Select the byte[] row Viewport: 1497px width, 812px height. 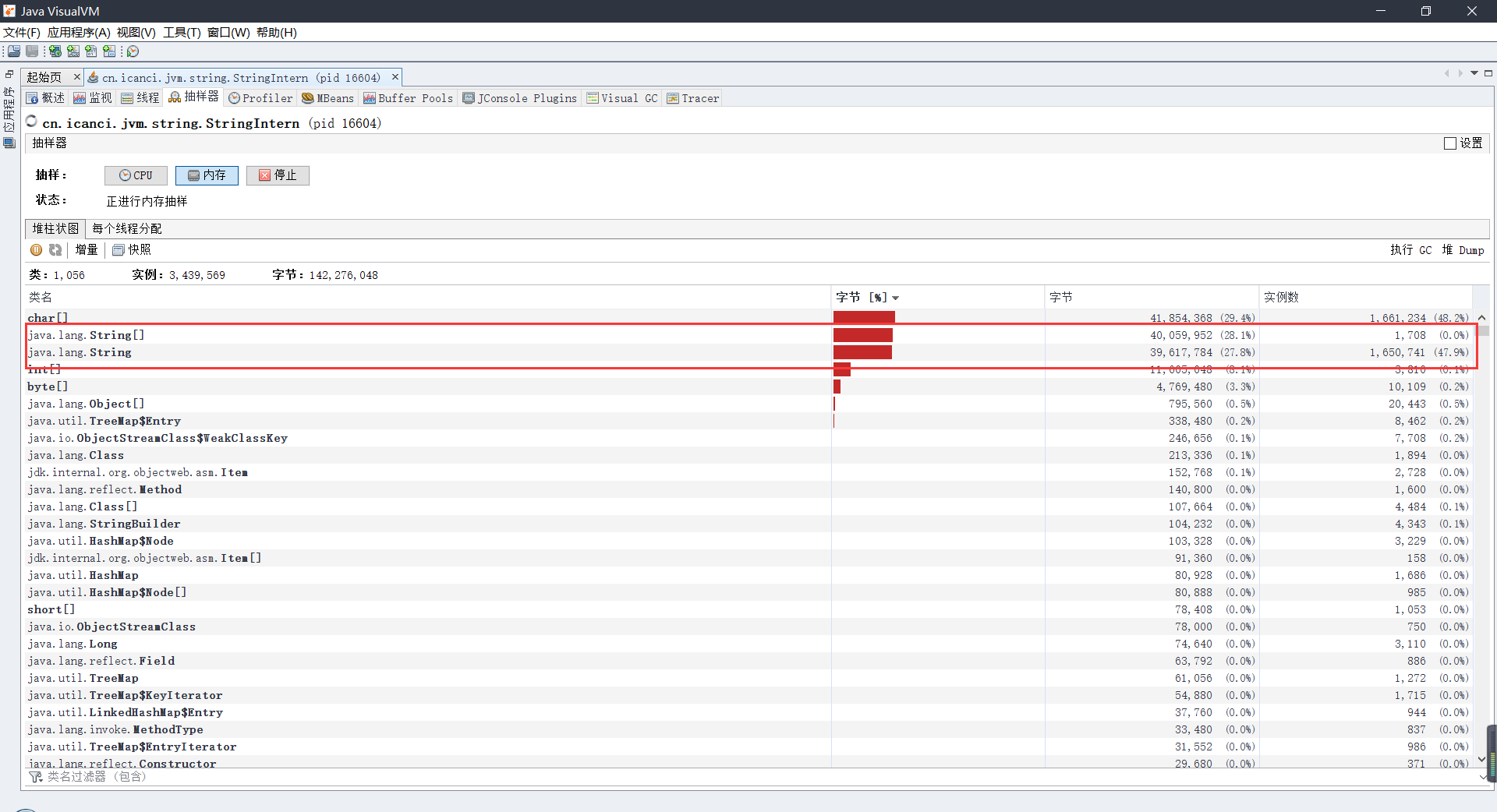(748, 387)
